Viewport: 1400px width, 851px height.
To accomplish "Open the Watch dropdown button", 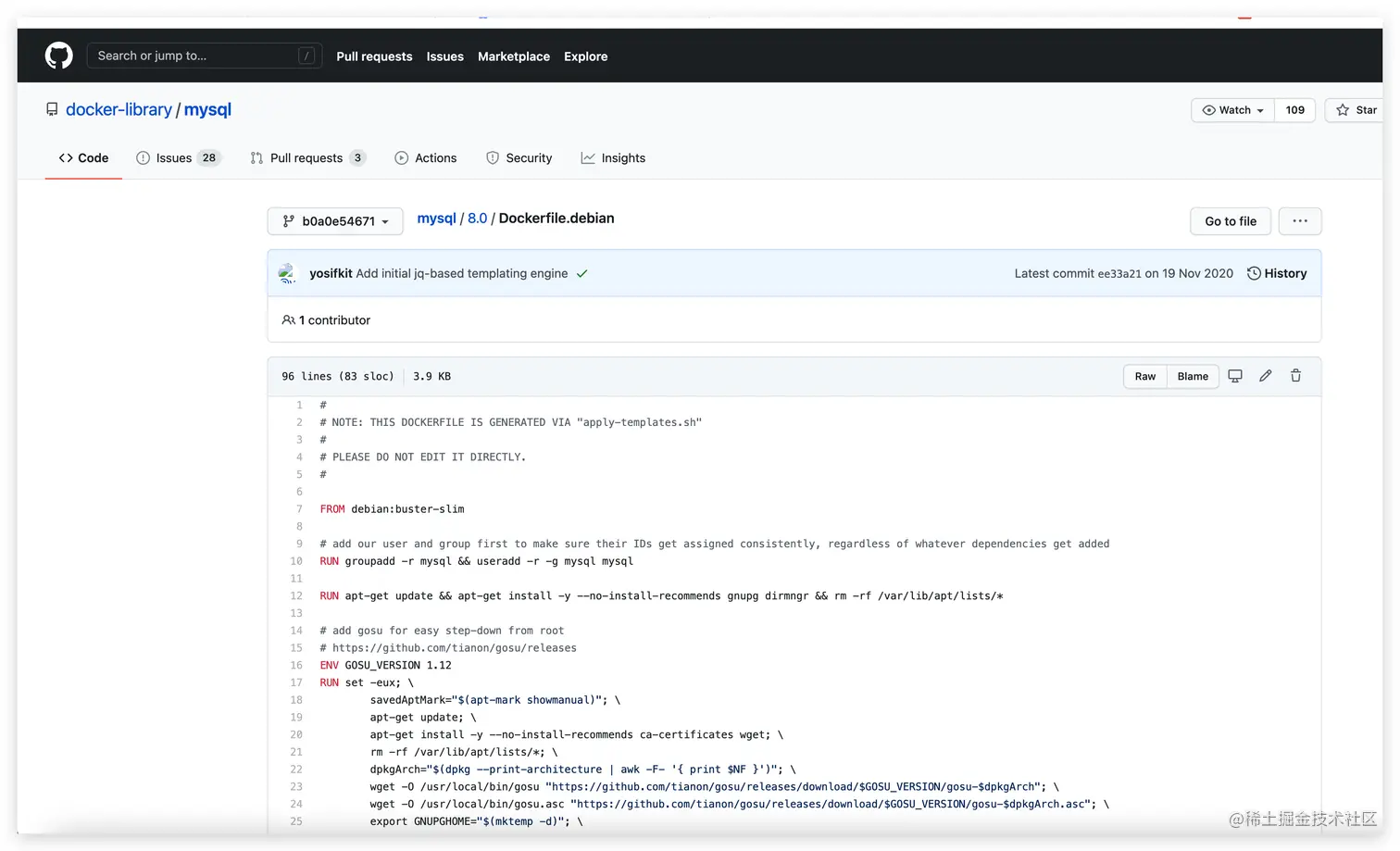I will [1232, 110].
